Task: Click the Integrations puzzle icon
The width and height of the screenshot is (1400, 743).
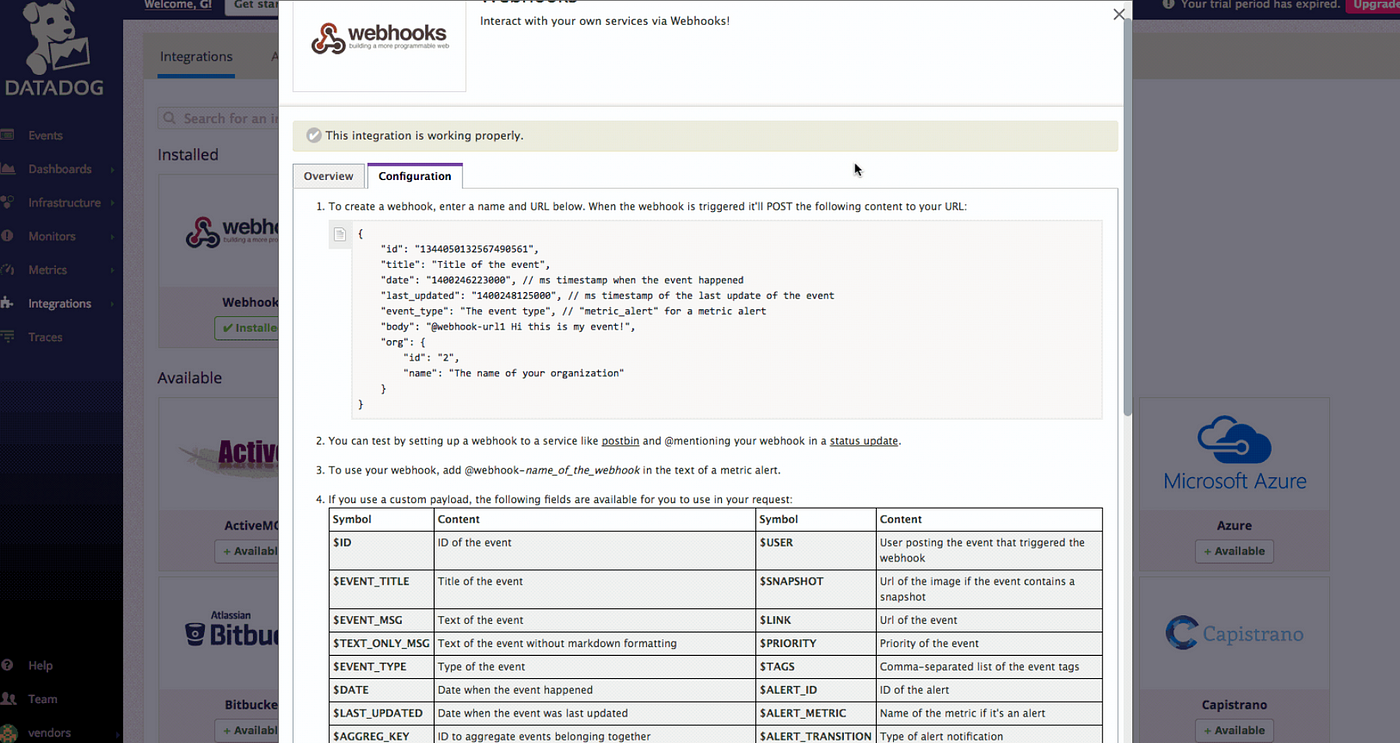Action: click(8, 303)
